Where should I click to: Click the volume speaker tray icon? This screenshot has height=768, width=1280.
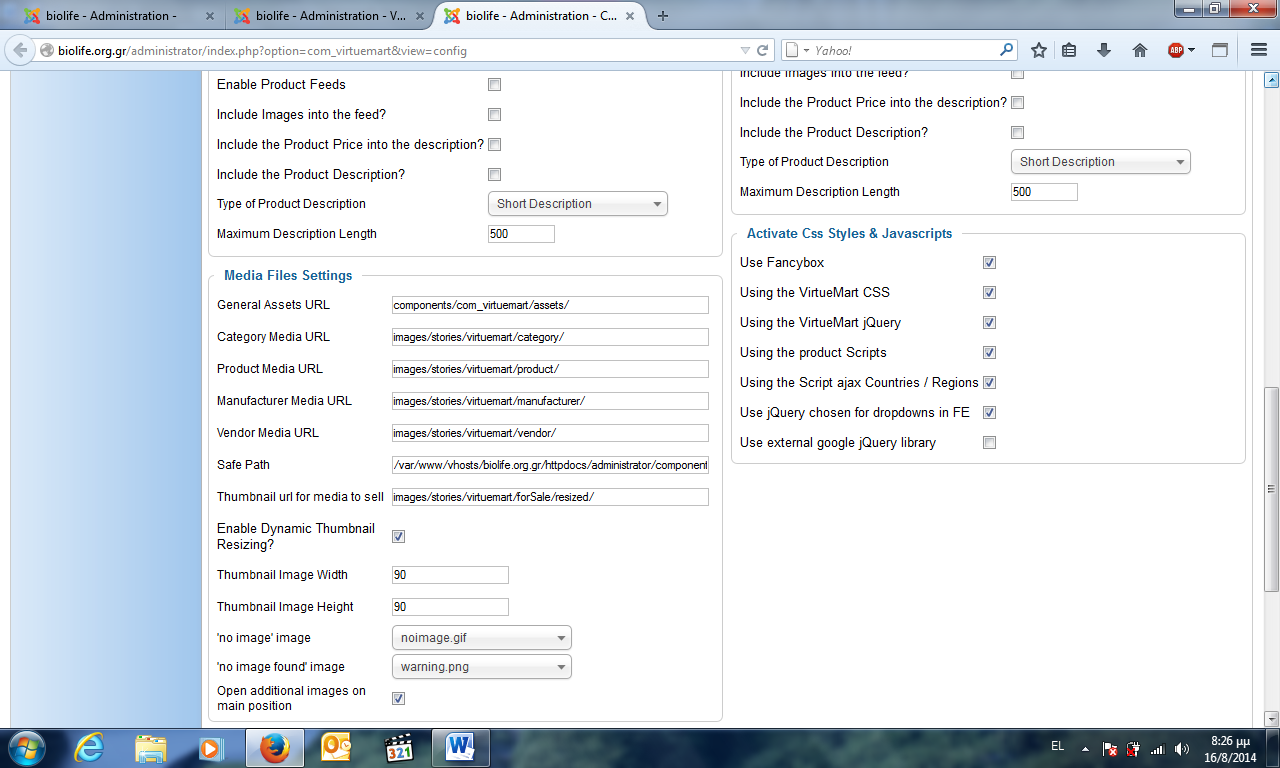click(1182, 748)
